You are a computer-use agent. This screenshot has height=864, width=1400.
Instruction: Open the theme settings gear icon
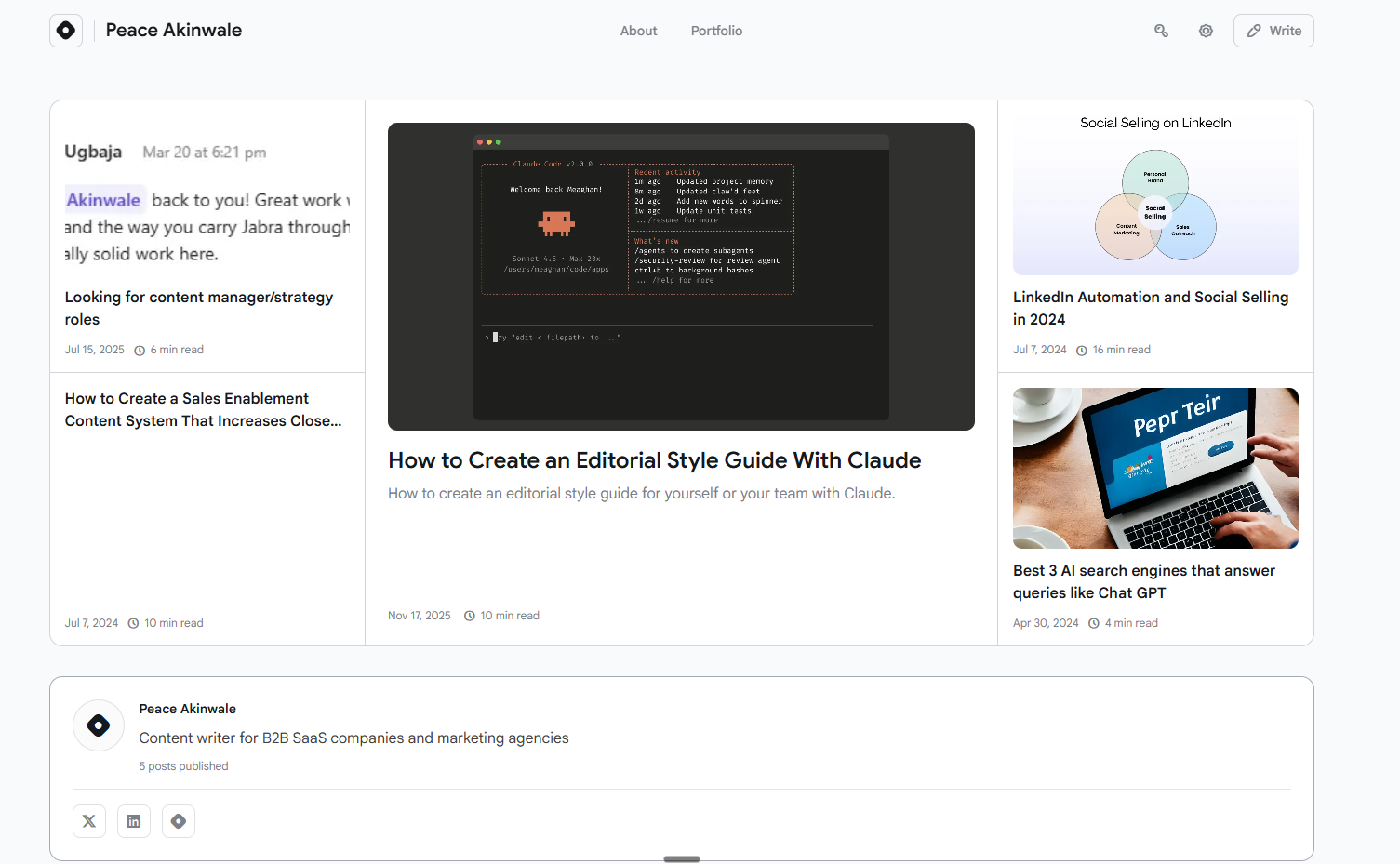coord(1206,30)
